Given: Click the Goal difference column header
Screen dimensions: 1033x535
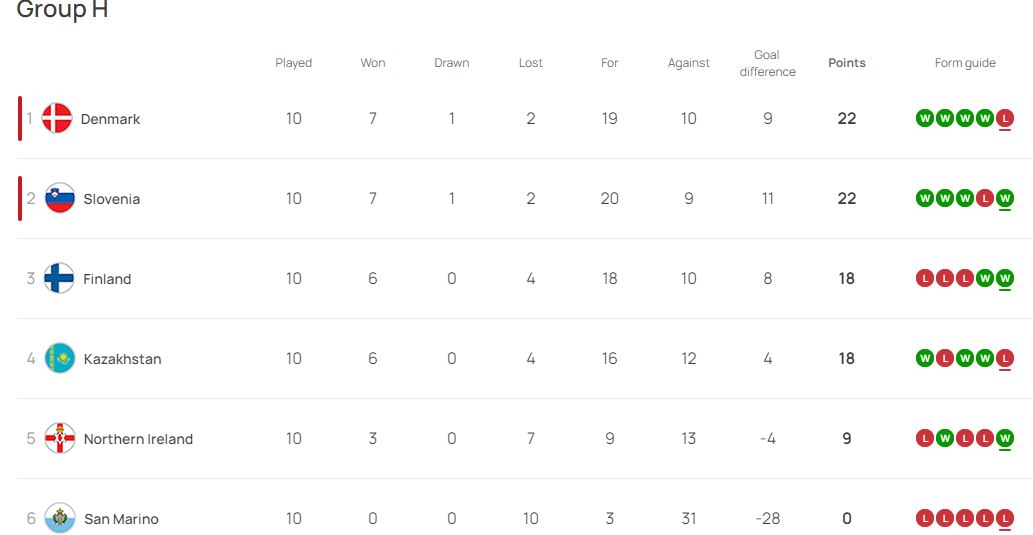Looking at the screenshot, I should [x=768, y=63].
